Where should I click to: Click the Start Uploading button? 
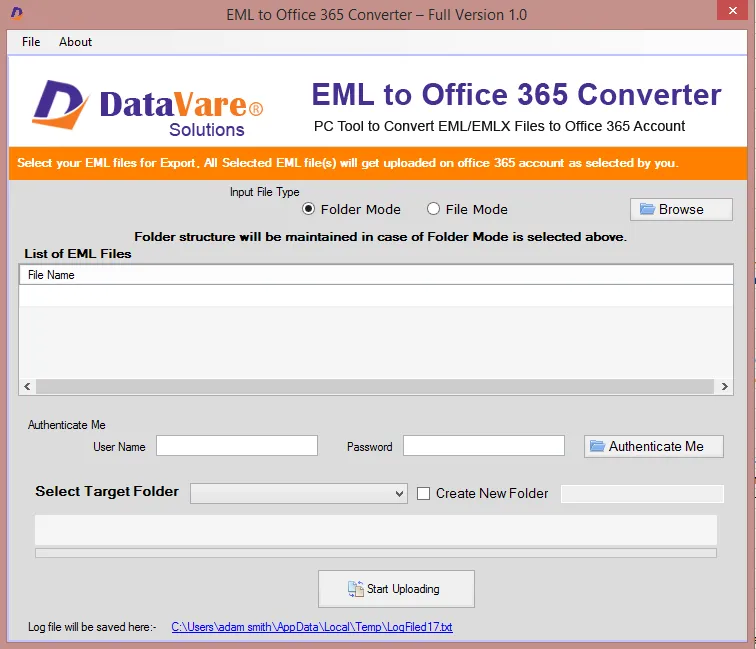point(396,589)
